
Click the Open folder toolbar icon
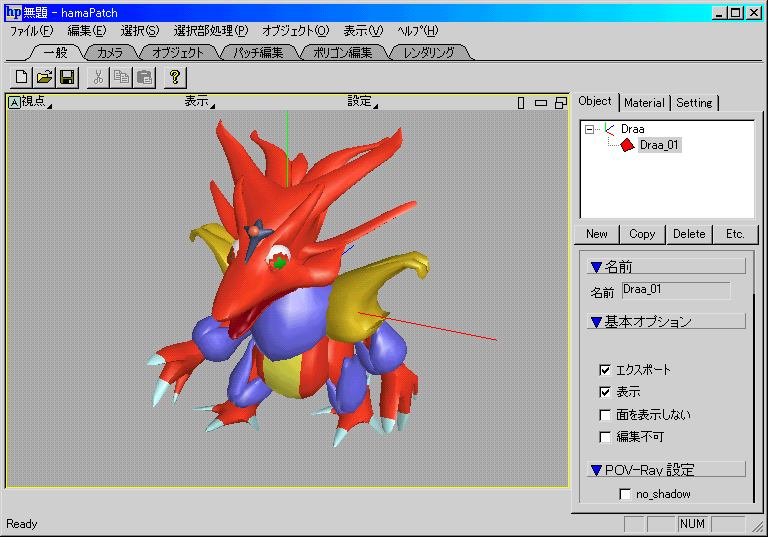(44, 77)
